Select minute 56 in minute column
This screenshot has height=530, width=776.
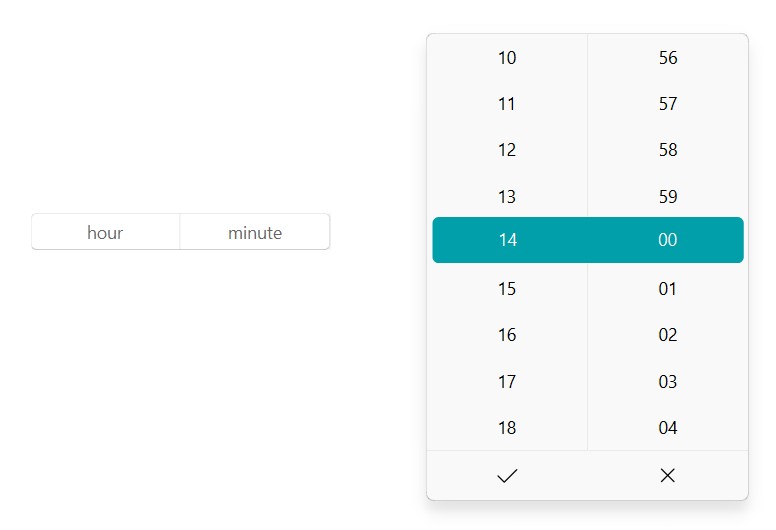coord(668,58)
